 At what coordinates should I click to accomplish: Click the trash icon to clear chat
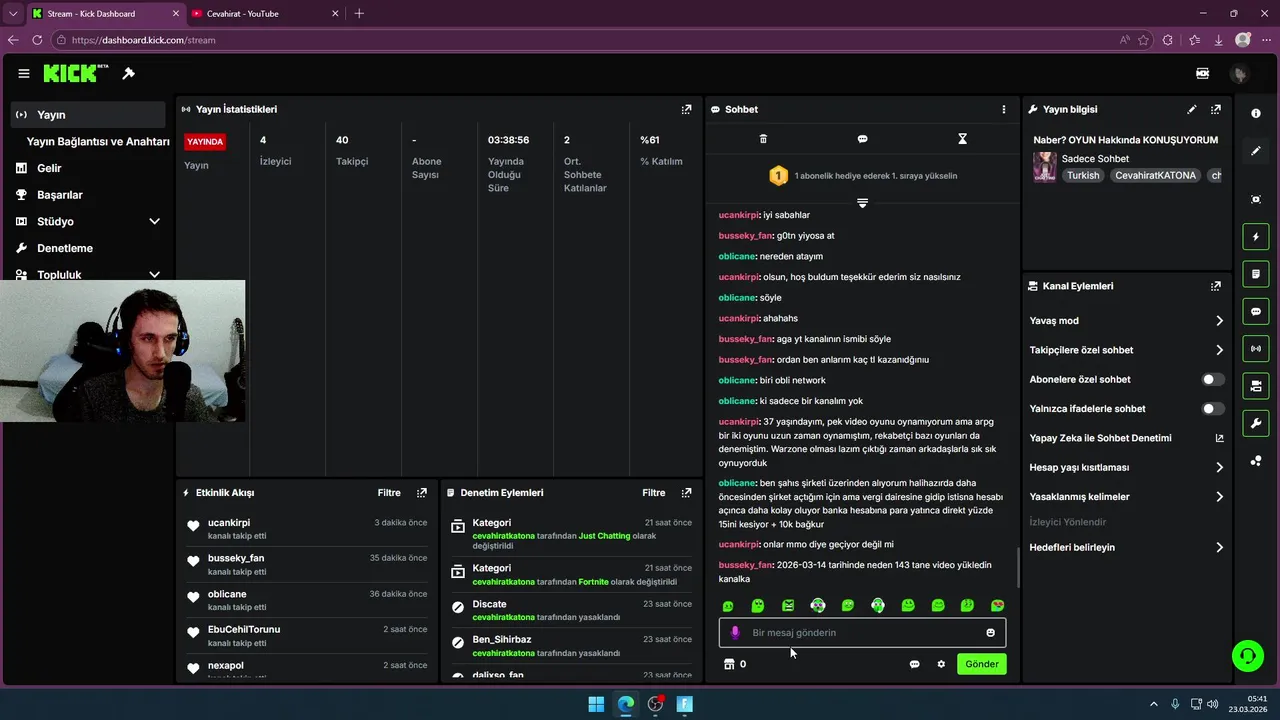point(763,139)
